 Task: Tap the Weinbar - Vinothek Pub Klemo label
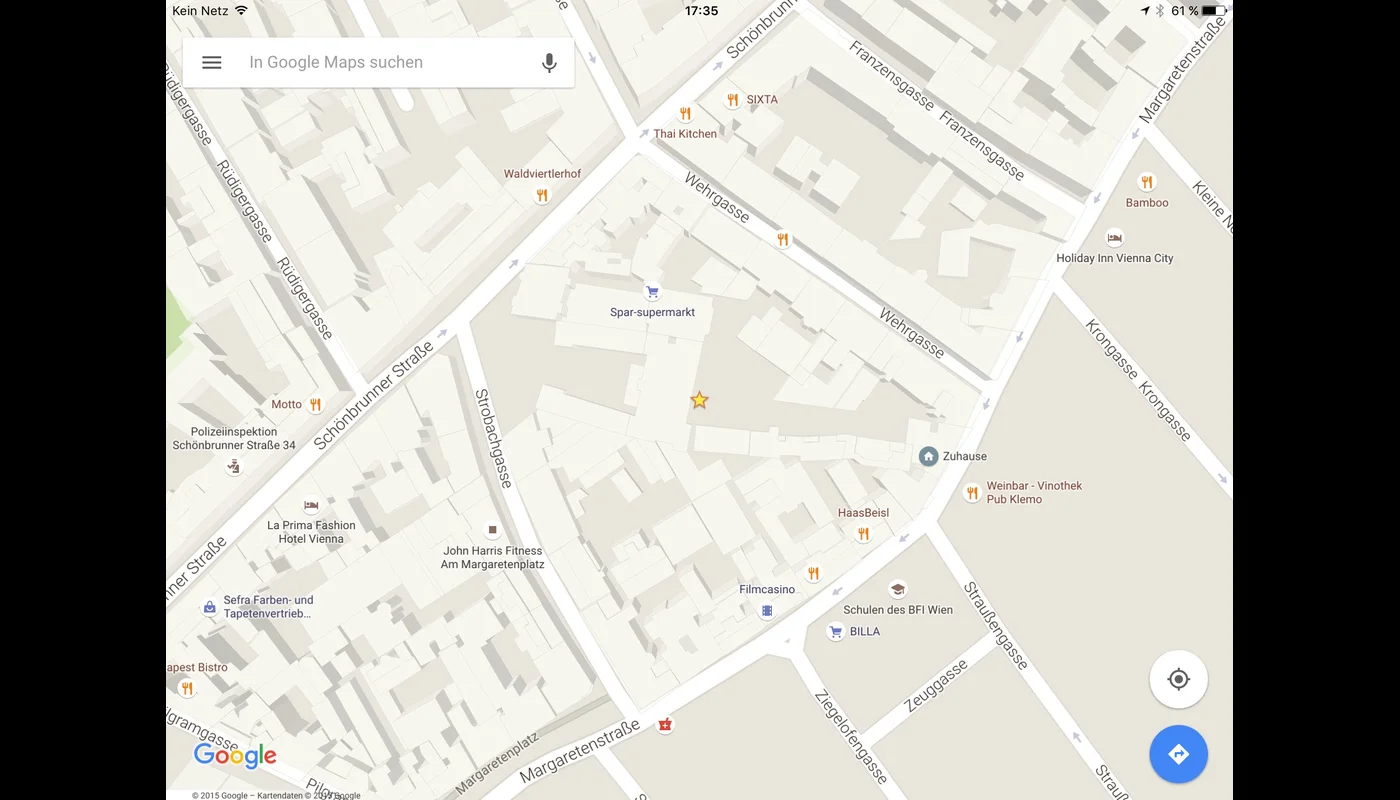click(1034, 492)
